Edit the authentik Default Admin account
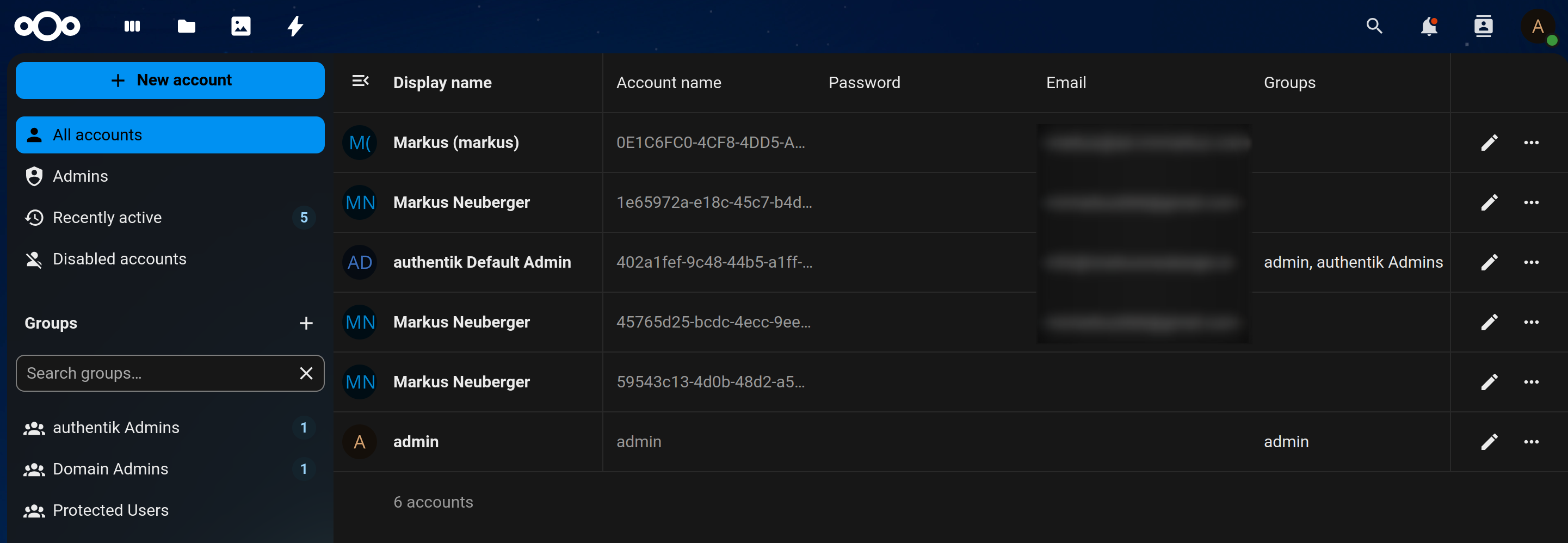The width and height of the screenshot is (1568, 543). (1489, 262)
